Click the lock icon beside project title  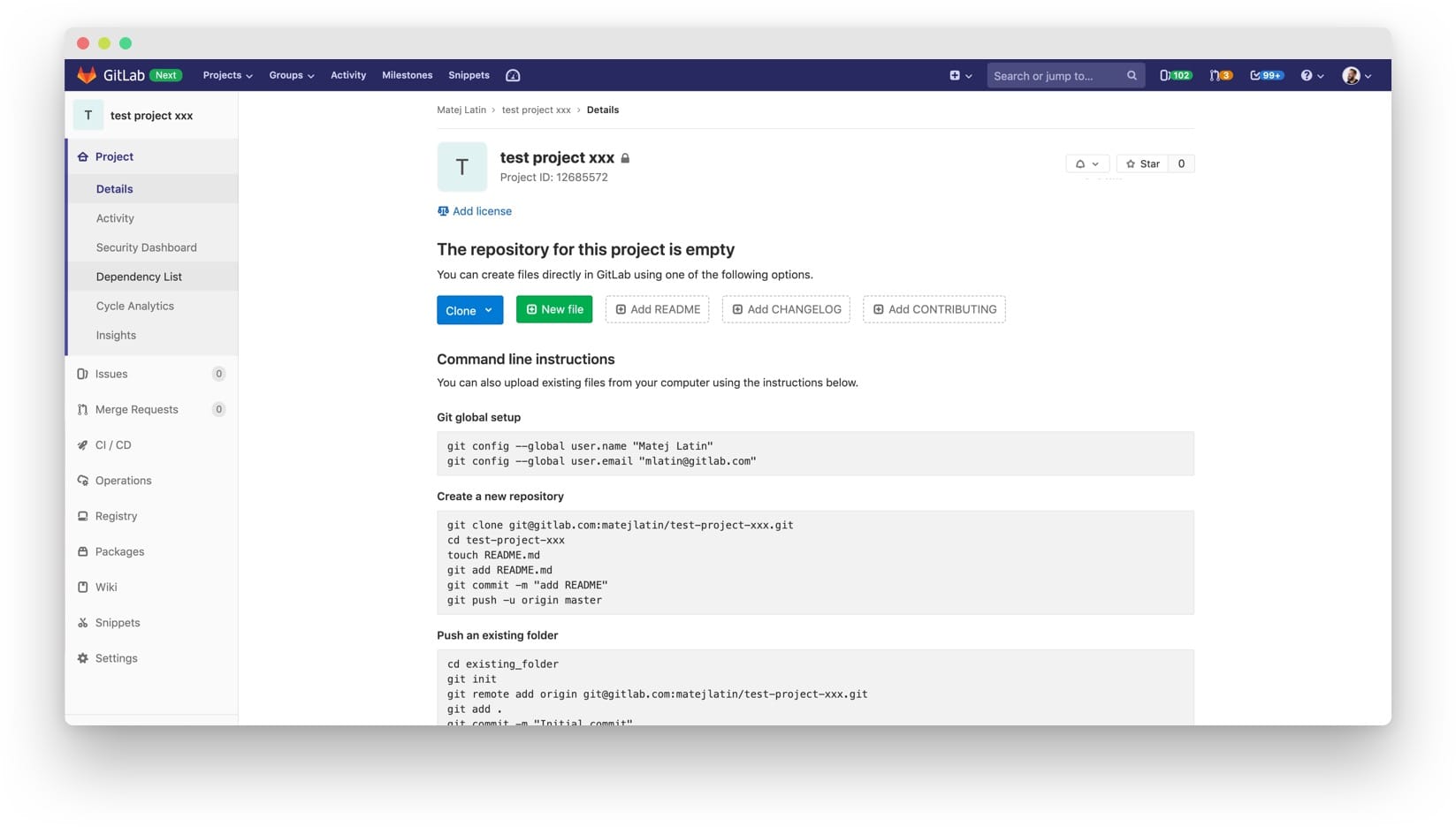[x=625, y=158]
